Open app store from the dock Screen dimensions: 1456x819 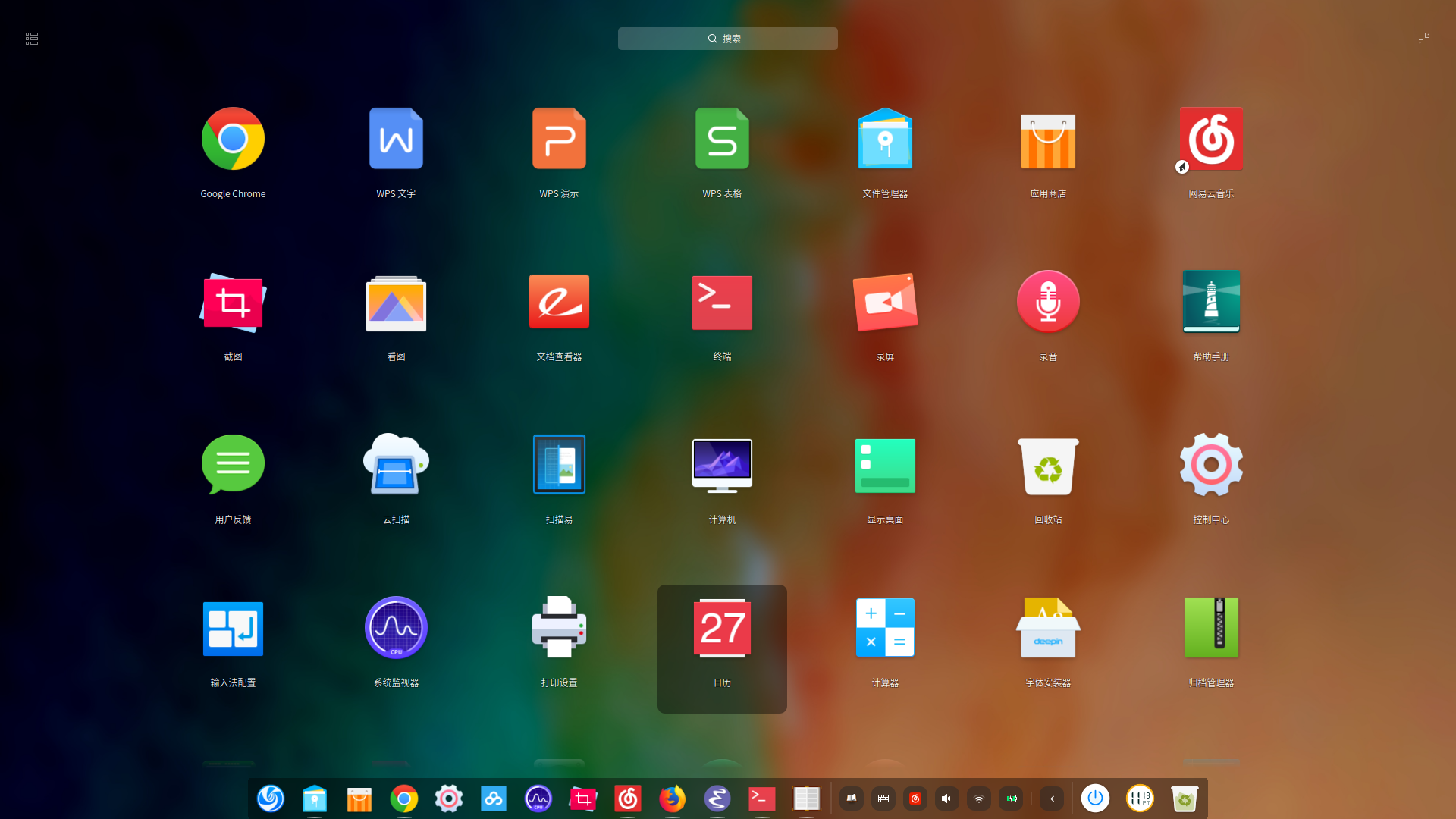point(359,799)
